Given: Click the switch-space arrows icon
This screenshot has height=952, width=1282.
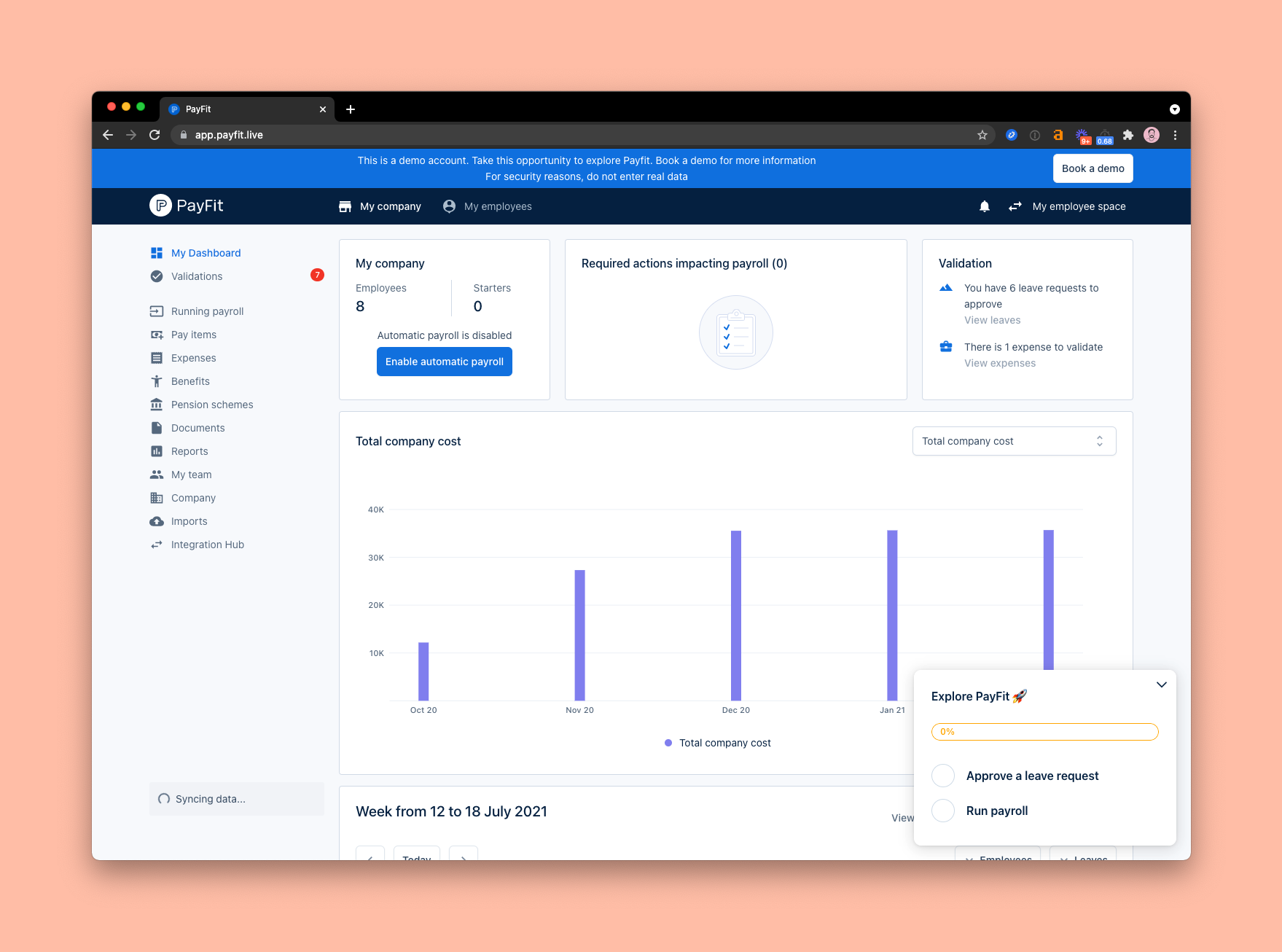Looking at the screenshot, I should (x=1015, y=206).
